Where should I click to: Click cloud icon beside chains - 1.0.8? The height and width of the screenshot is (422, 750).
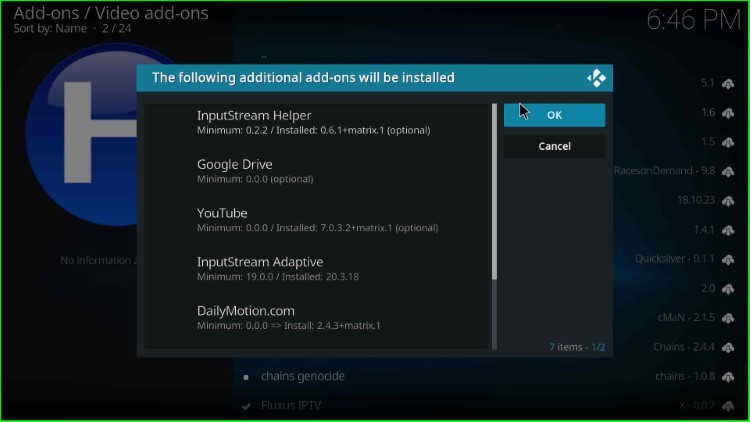coord(728,377)
